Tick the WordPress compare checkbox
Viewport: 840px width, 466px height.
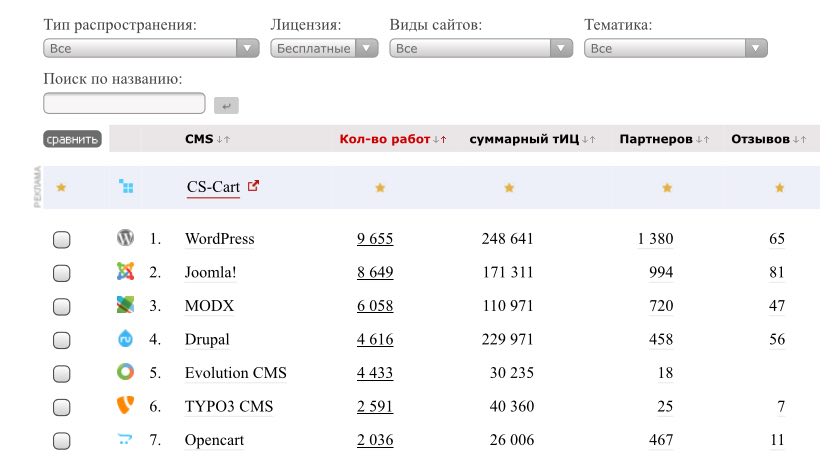pyautogui.click(x=62, y=239)
